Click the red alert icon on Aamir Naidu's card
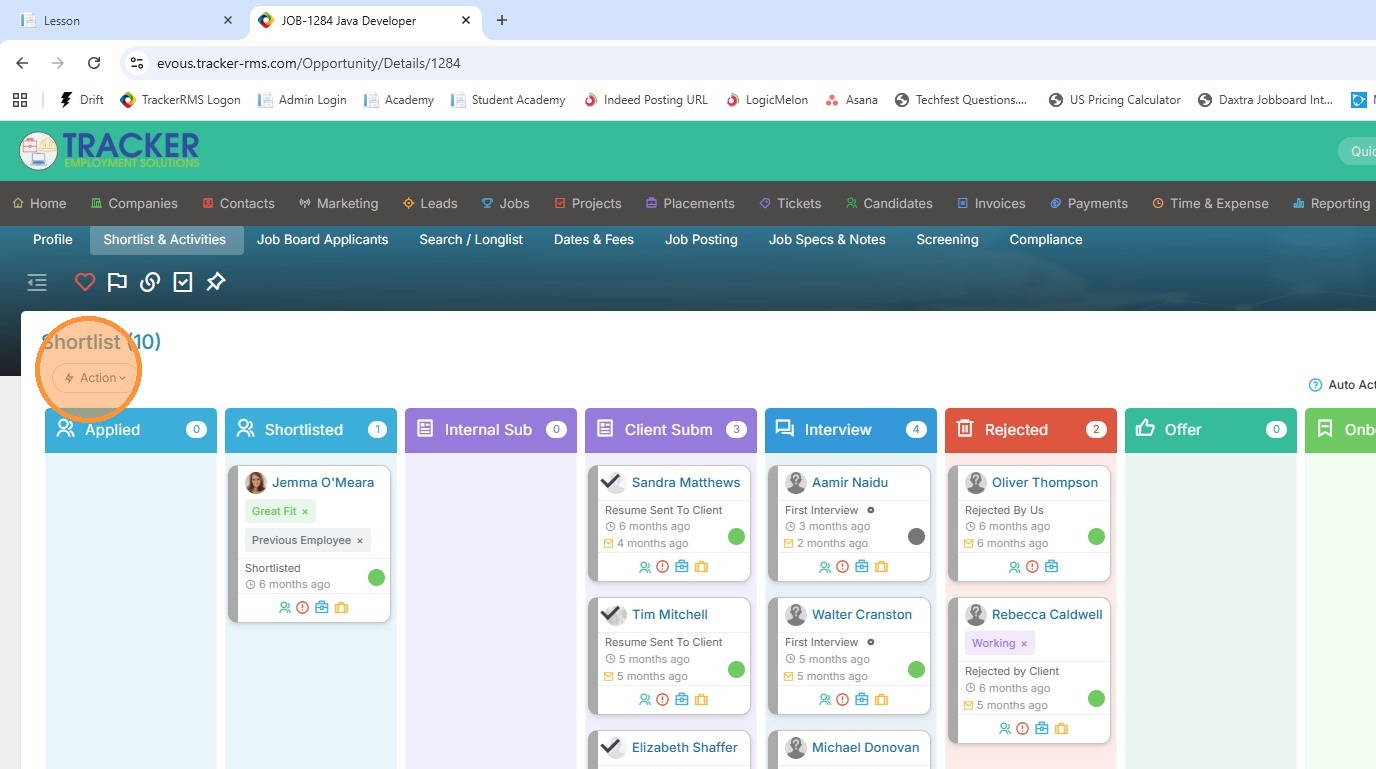The width and height of the screenshot is (1376, 769). point(842,566)
